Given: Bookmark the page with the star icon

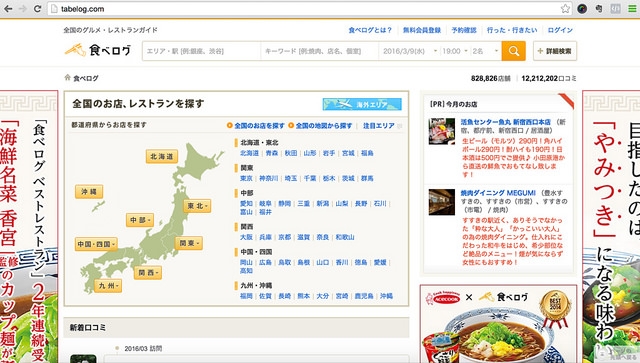Looking at the screenshot, I should [x=565, y=9].
